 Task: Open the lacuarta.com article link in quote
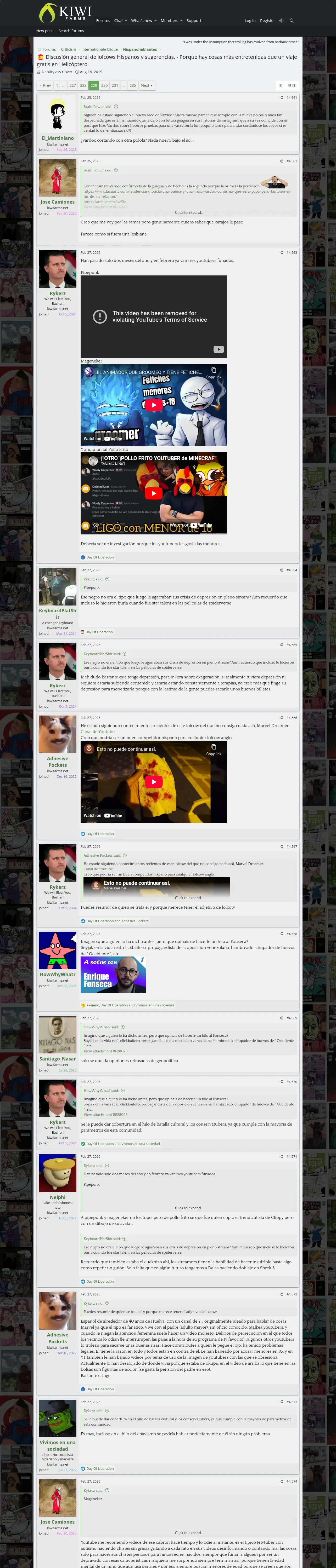[x=187, y=194]
